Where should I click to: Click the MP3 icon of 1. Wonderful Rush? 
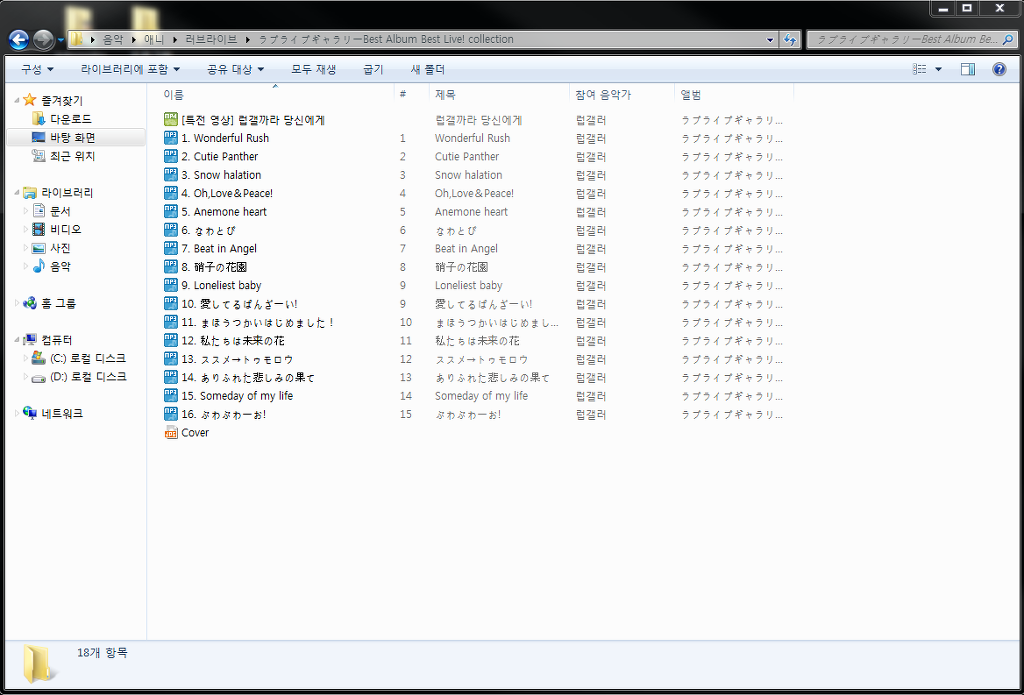point(170,137)
